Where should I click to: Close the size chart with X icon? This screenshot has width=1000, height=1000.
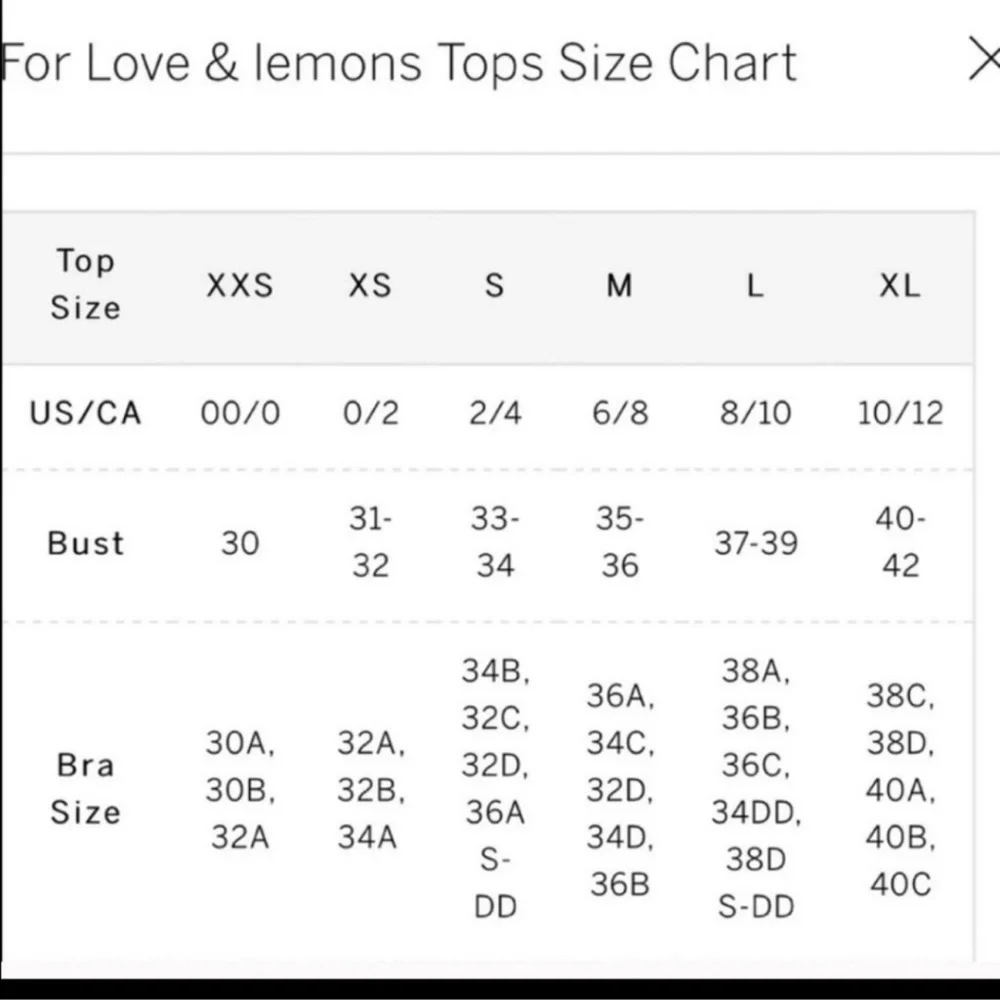[x=985, y=59]
